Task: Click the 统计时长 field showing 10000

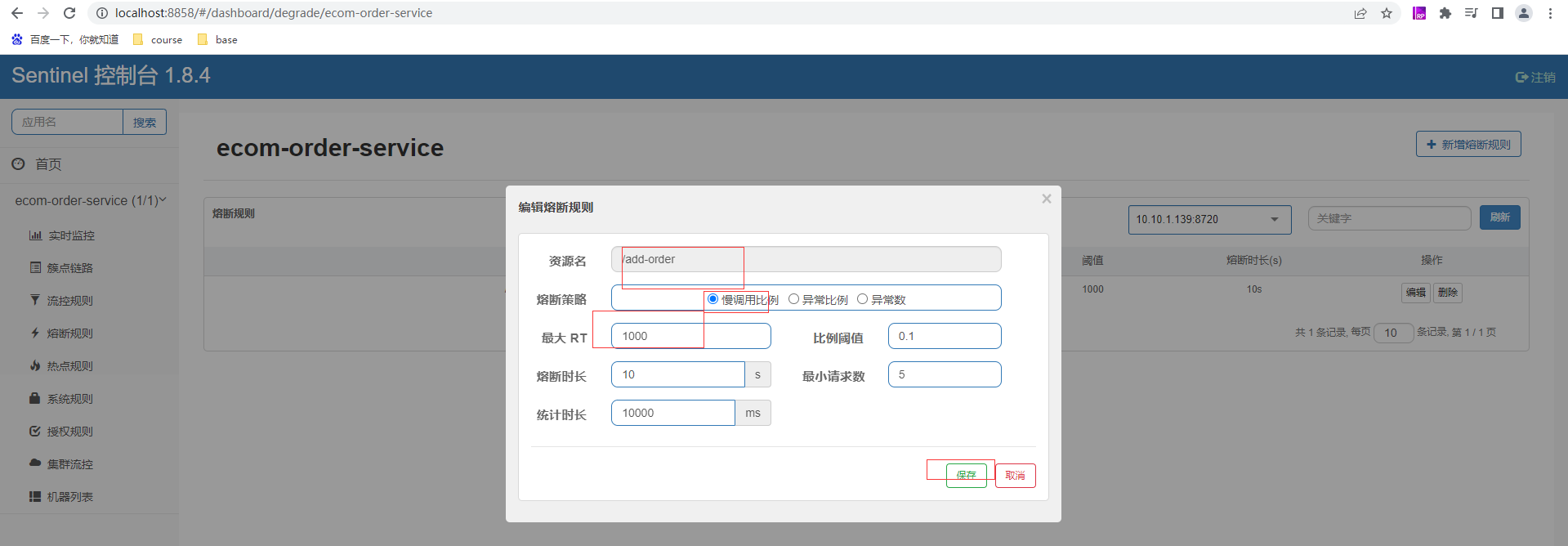Action: pos(673,413)
